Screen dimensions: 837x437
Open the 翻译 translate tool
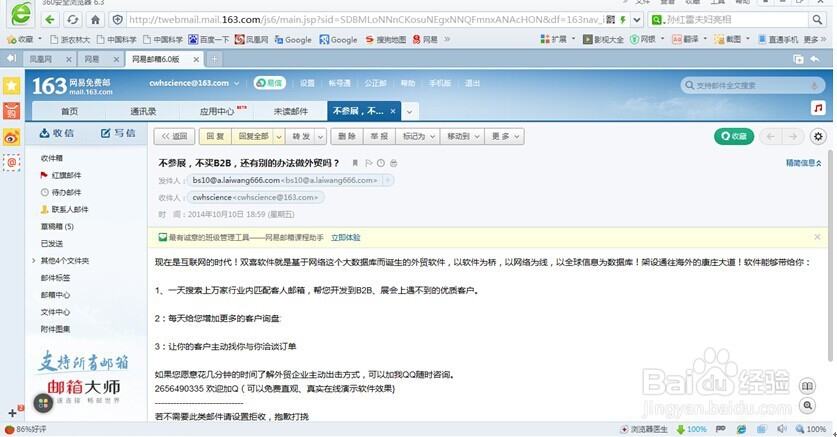[x=689, y=39]
